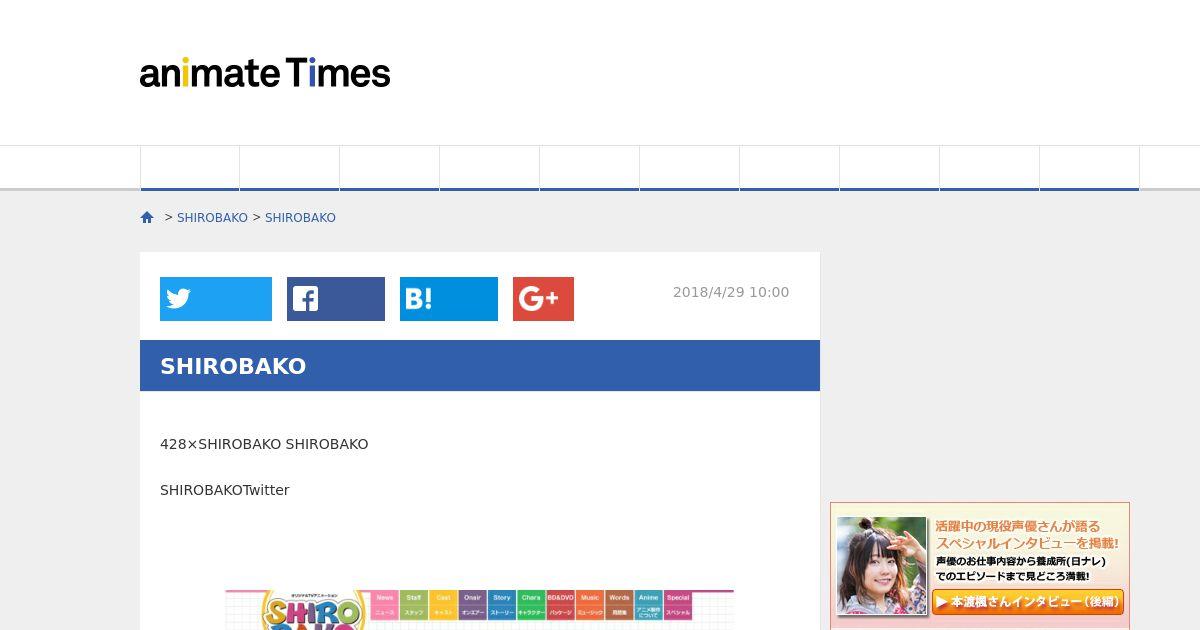The height and width of the screenshot is (630, 1200).
Task: View the voice actress photo in the ad
Action: click(882, 566)
